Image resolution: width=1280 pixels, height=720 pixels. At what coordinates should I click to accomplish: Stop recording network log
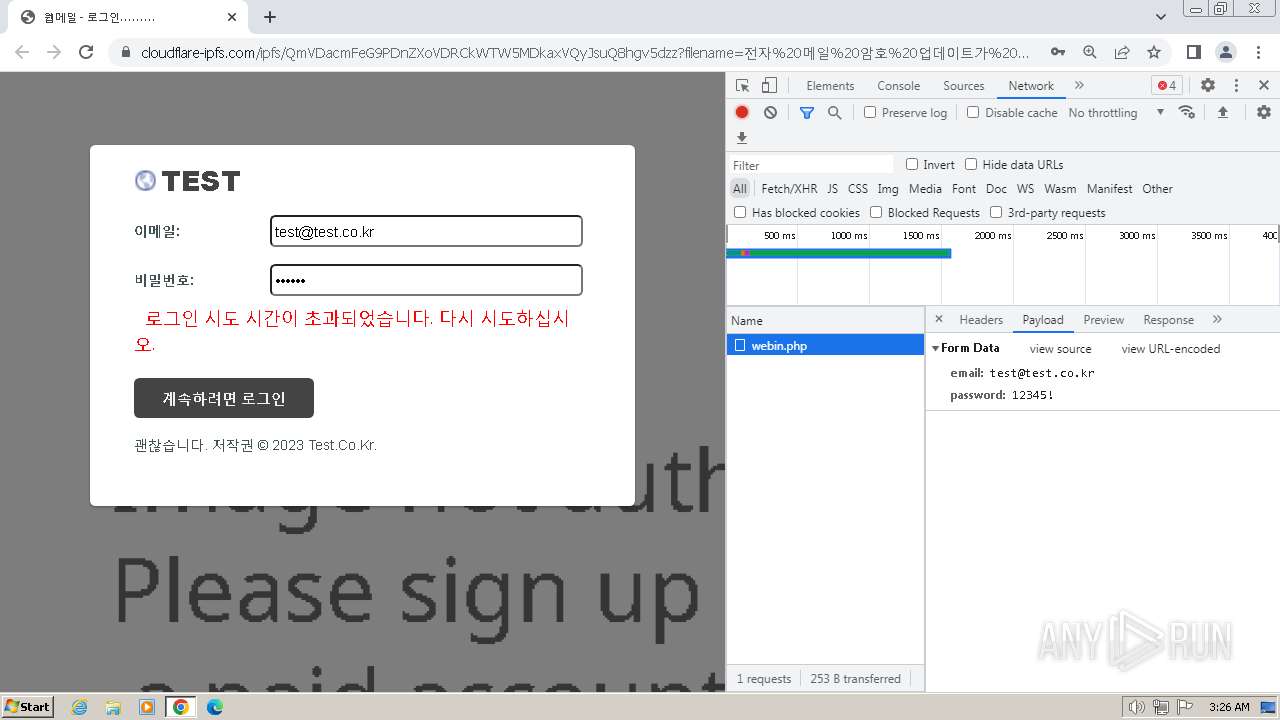742,113
